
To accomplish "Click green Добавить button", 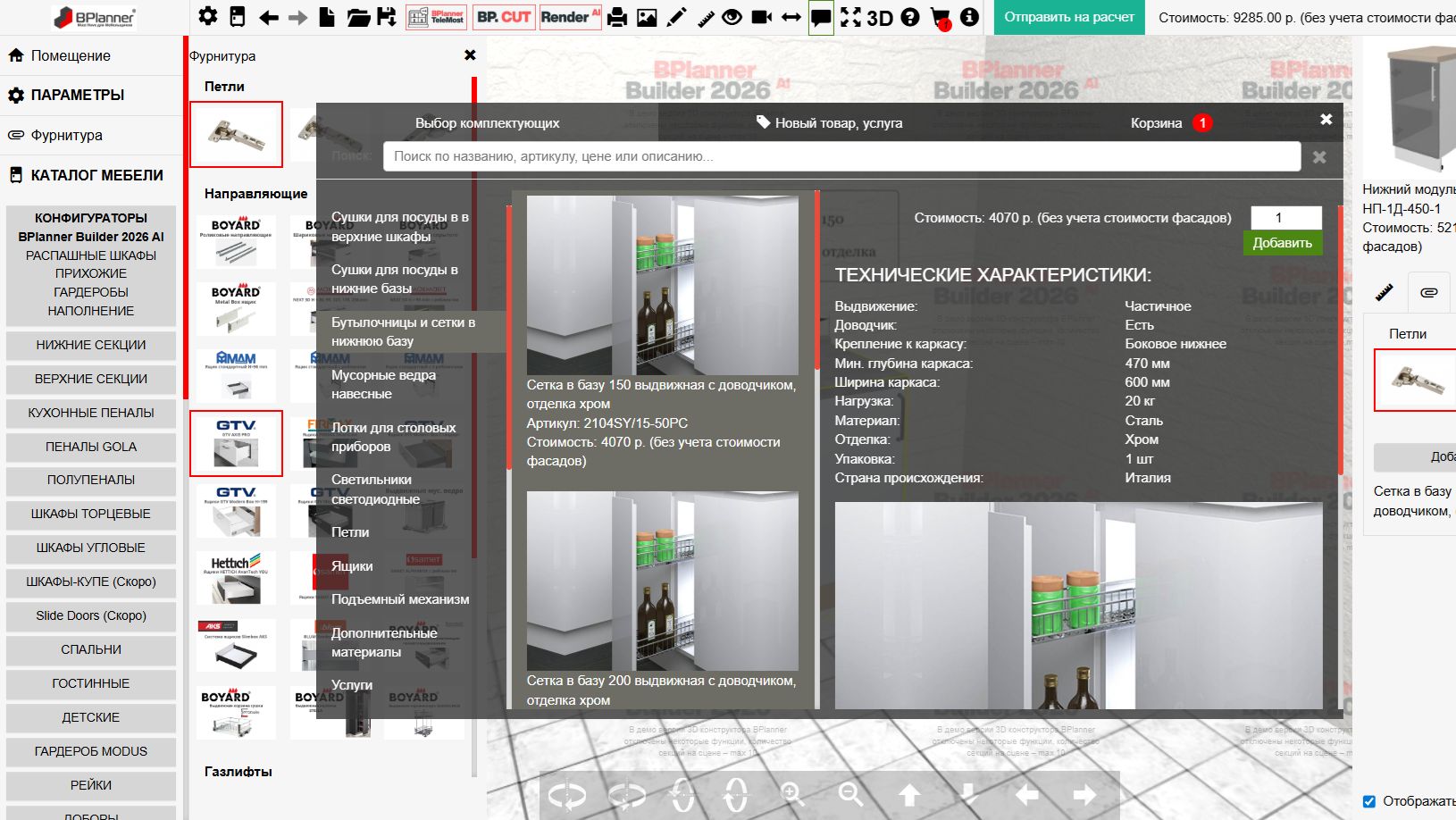I will 1282,243.
